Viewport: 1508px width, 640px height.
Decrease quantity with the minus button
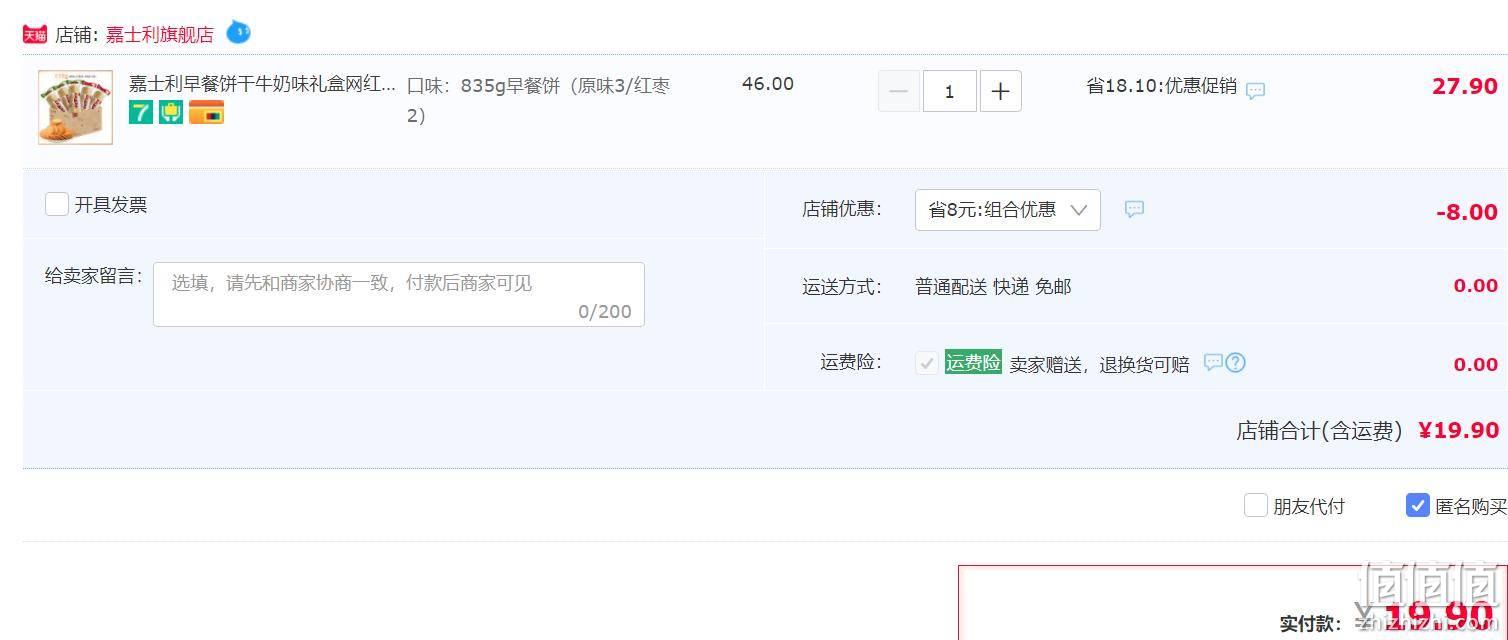pos(898,92)
